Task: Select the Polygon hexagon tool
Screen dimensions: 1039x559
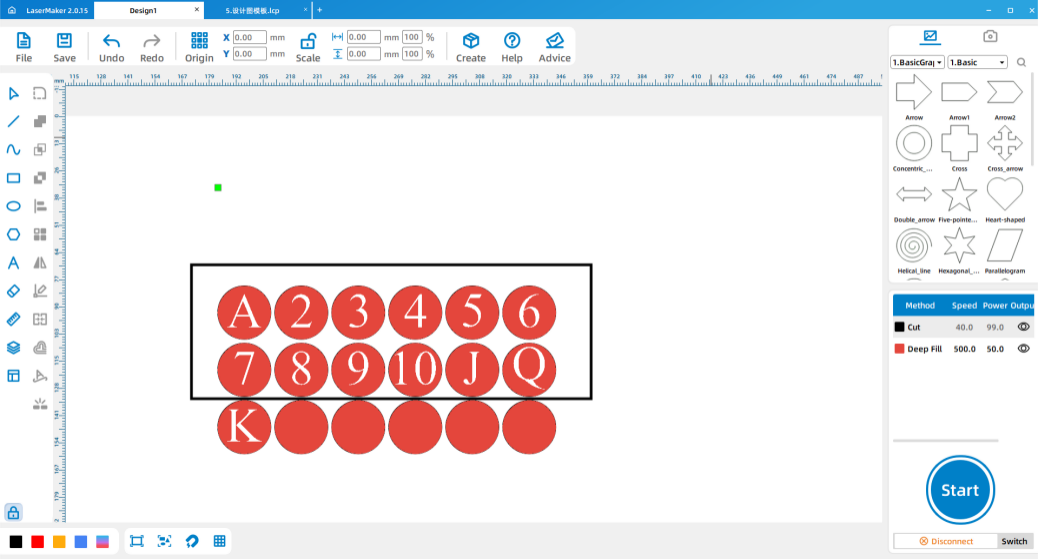Action: (x=14, y=235)
